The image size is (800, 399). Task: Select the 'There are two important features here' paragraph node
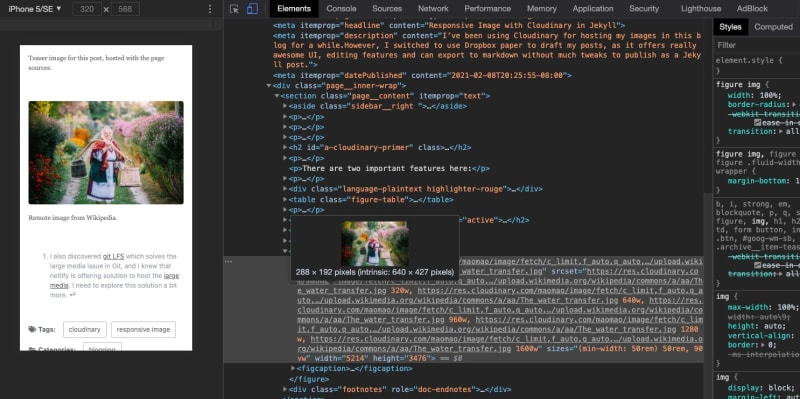(x=389, y=168)
